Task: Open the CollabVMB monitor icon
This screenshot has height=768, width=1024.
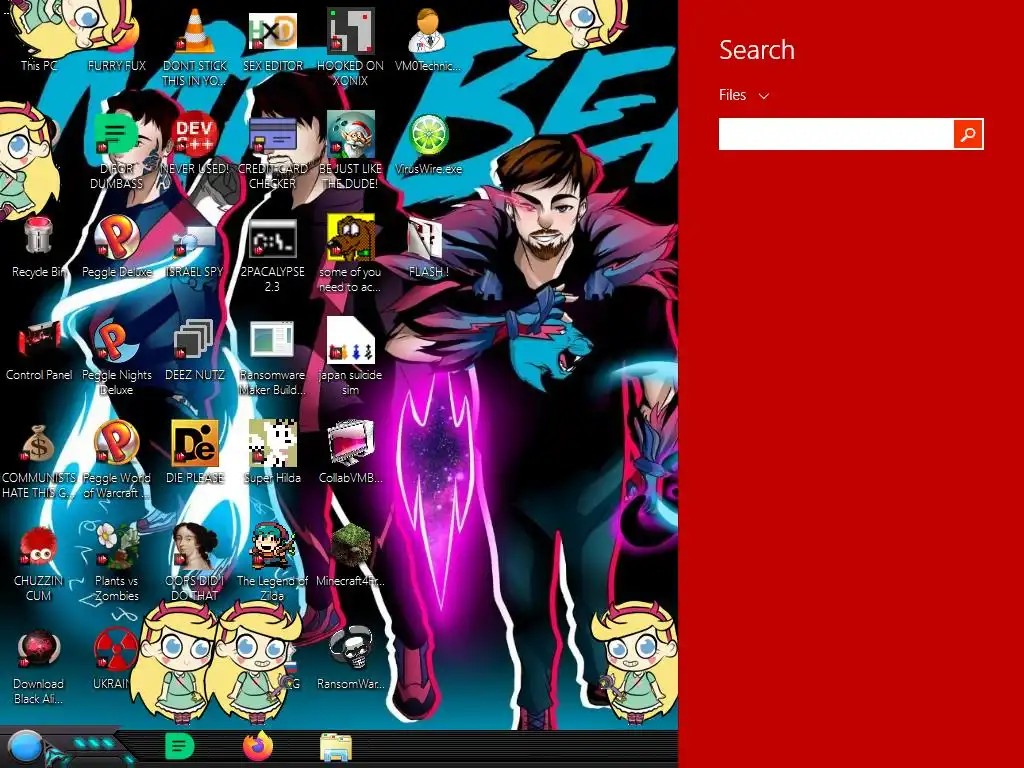Action: pyautogui.click(x=351, y=443)
